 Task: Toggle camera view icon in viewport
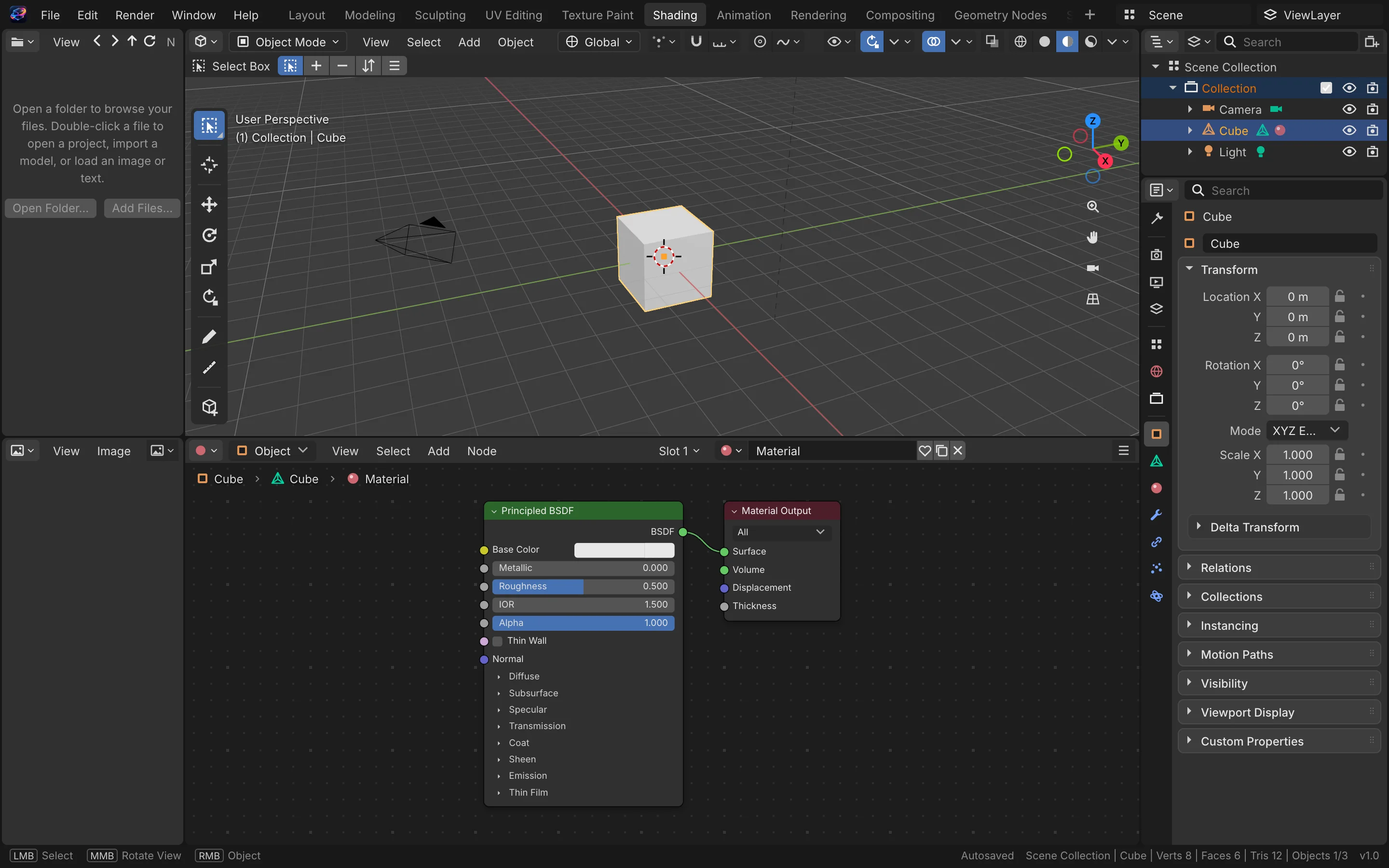pyautogui.click(x=1093, y=268)
